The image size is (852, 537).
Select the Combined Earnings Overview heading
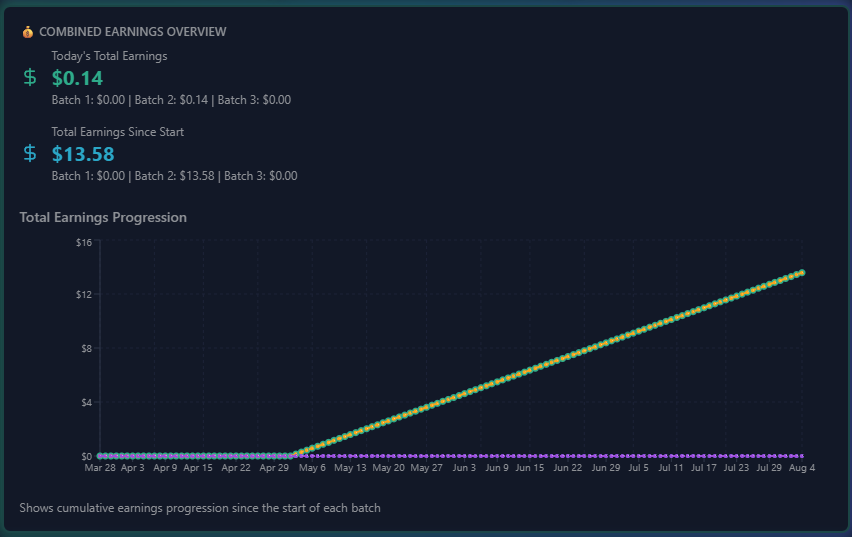coord(133,32)
